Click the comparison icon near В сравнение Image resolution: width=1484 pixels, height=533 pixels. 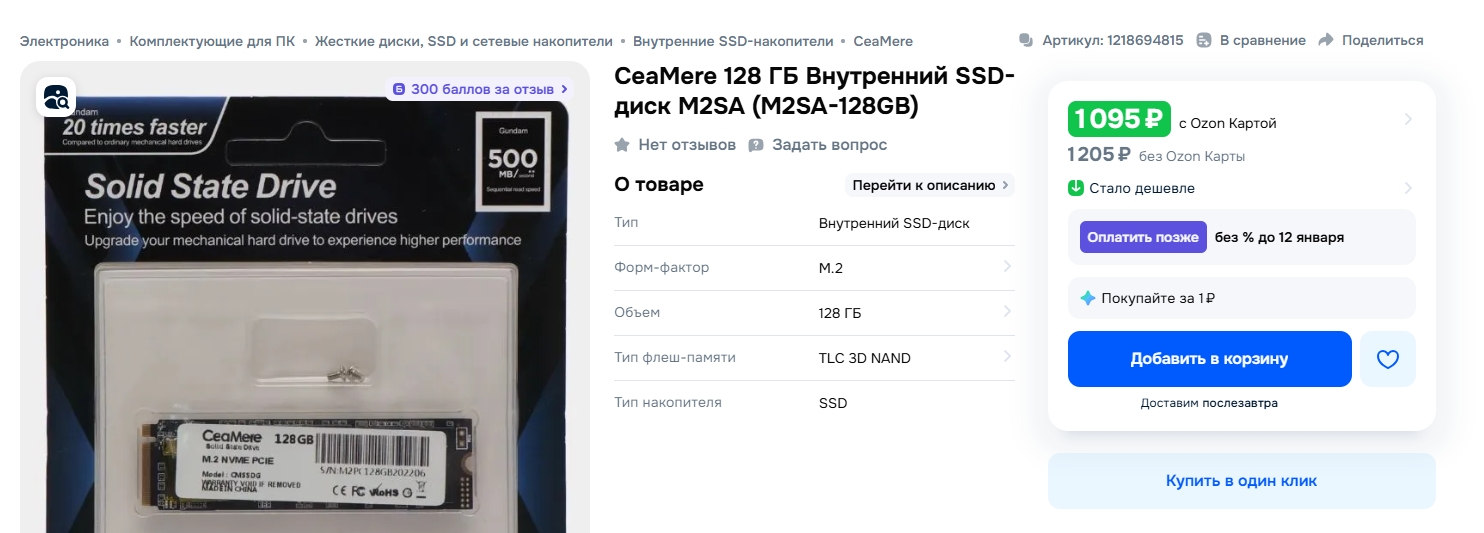point(1204,40)
